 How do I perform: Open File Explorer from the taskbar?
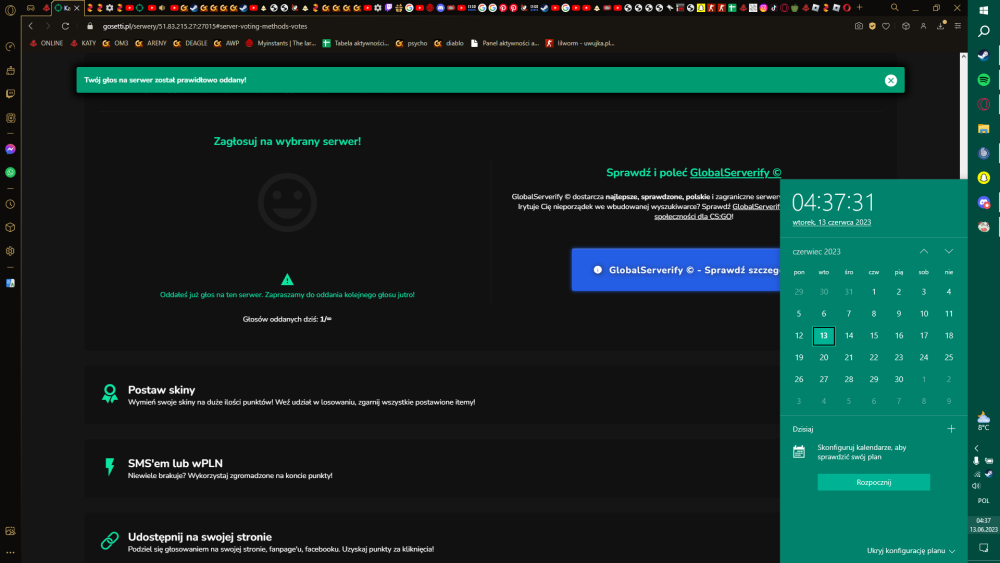[983, 128]
